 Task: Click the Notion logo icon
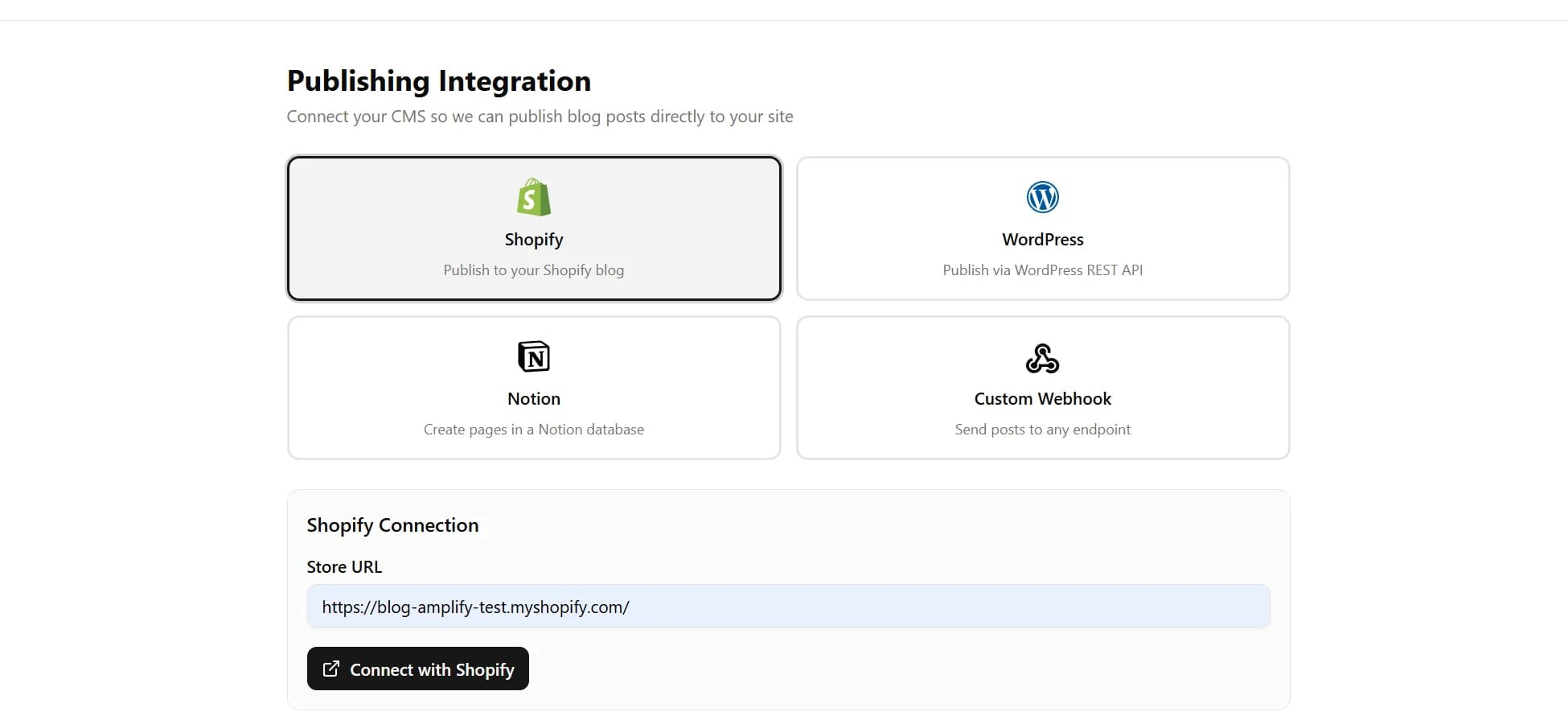coord(534,356)
